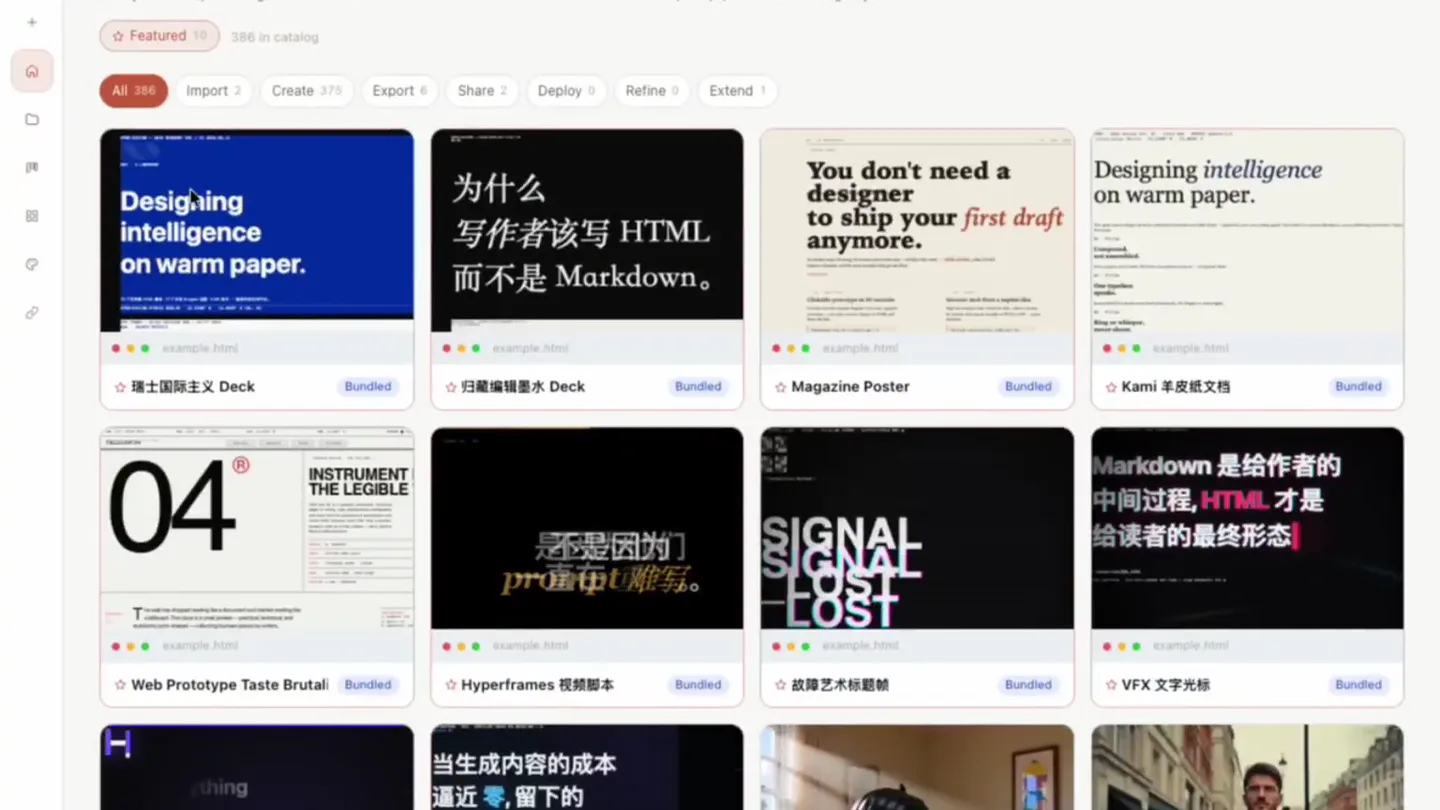Click the 归藏编辑墨水 Deck title
This screenshot has height=810, width=1440.
523,387
